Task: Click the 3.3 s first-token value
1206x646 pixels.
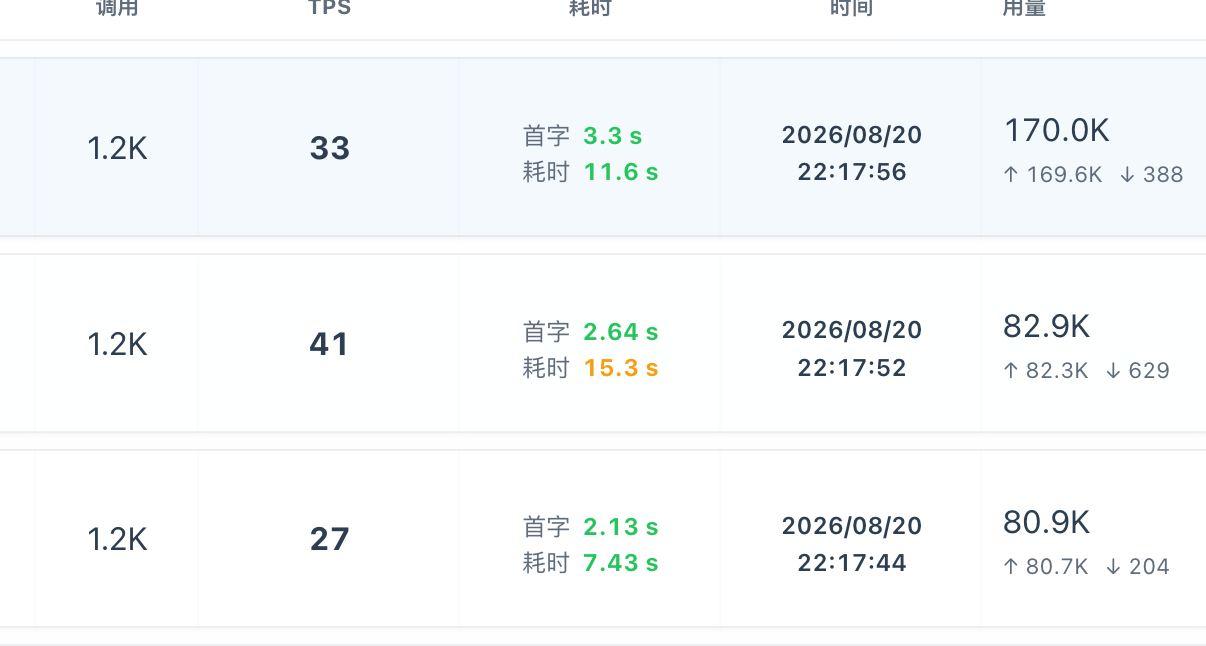Action: click(613, 135)
